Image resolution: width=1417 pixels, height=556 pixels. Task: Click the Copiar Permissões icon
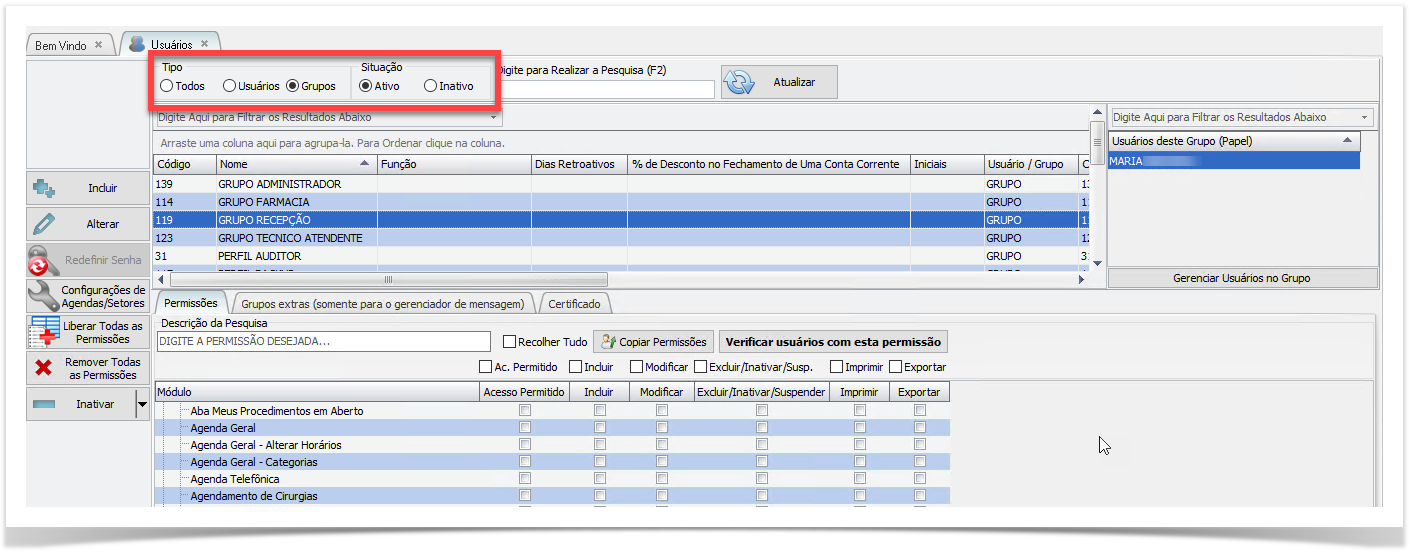[608, 342]
